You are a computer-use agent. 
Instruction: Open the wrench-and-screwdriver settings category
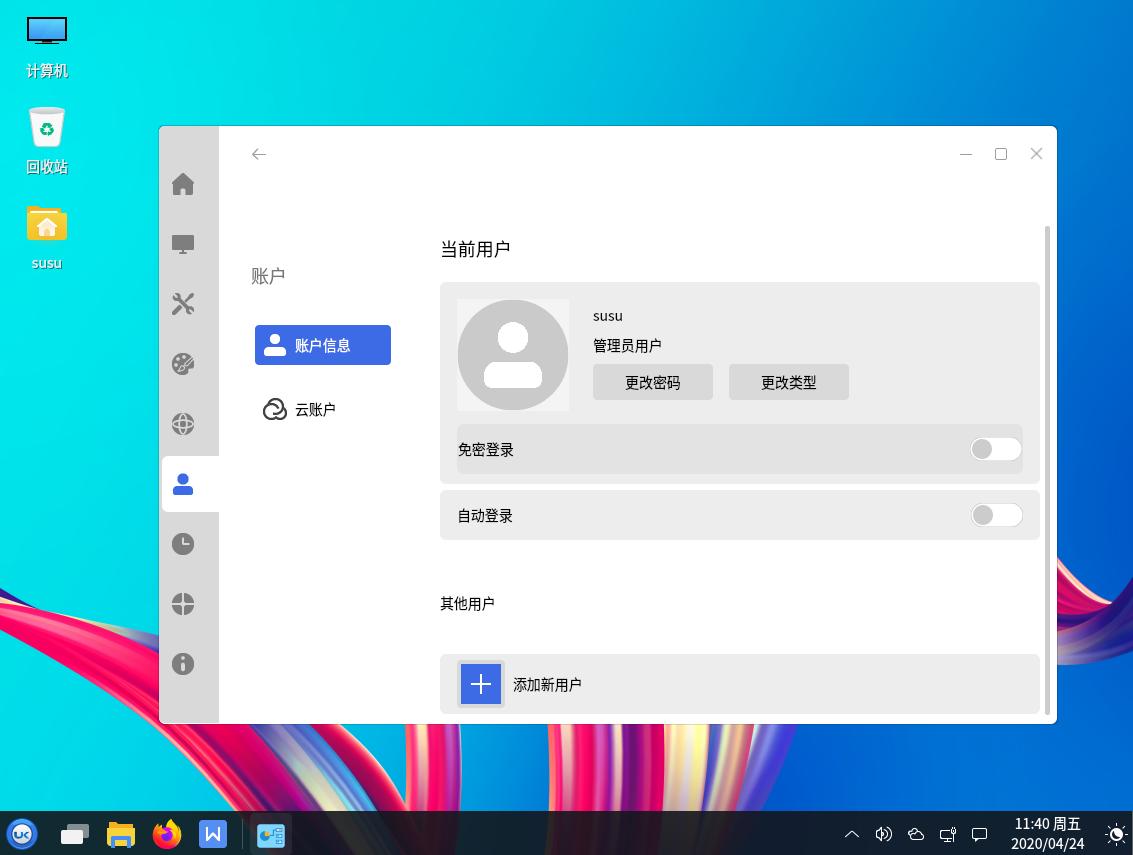pyautogui.click(x=183, y=304)
